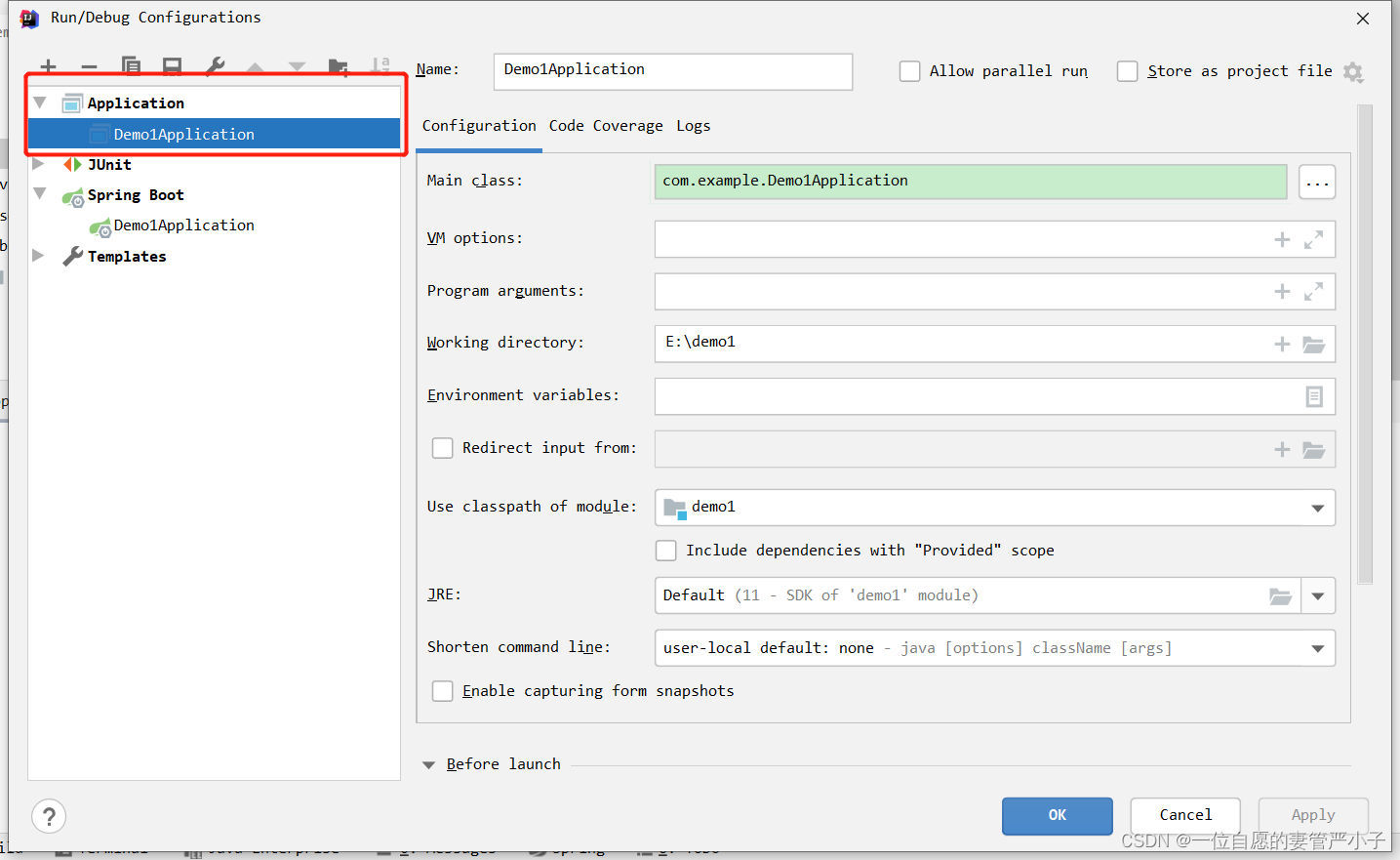Expand the Templates tree node
This screenshot has height=860, width=1400.
(38, 256)
